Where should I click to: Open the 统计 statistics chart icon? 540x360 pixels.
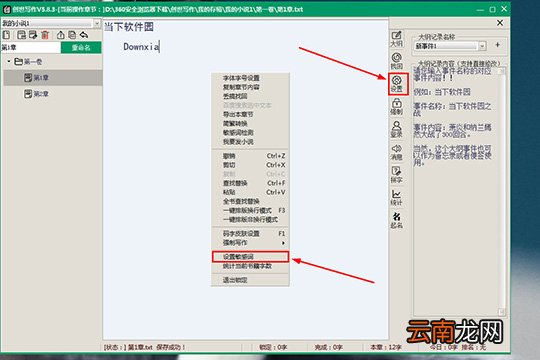point(396,198)
